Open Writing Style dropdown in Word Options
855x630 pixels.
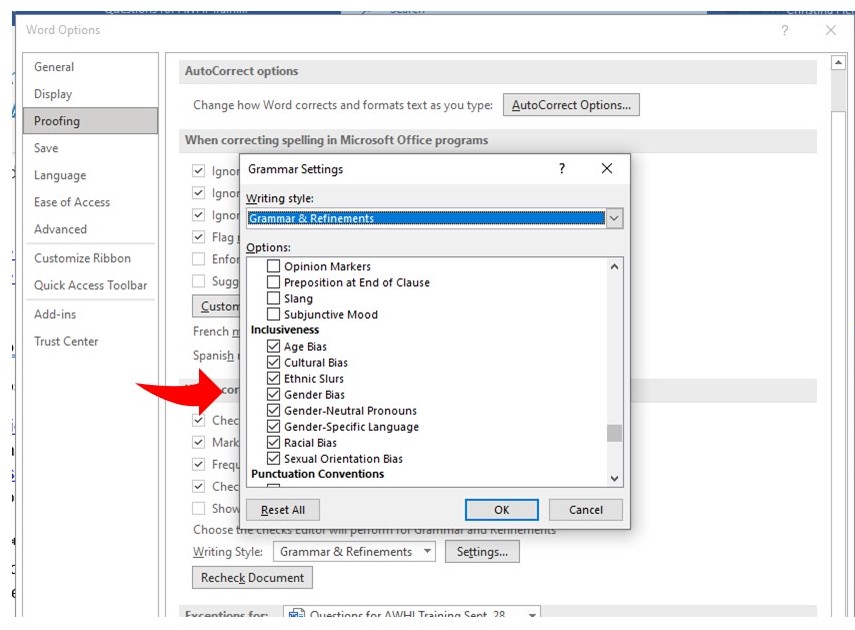tap(354, 551)
